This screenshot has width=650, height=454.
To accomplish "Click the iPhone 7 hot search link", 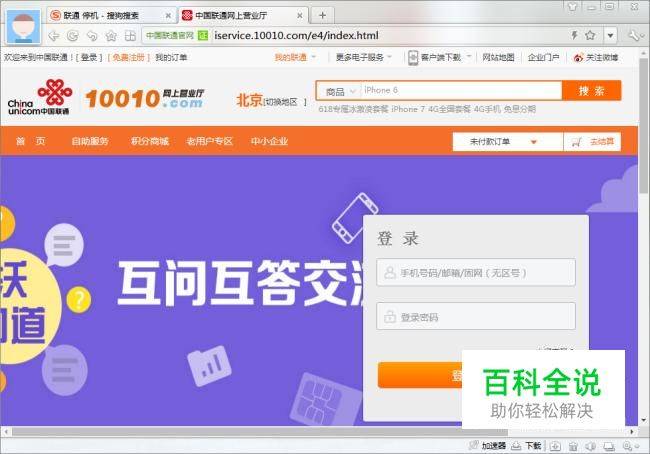I will (408, 109).
